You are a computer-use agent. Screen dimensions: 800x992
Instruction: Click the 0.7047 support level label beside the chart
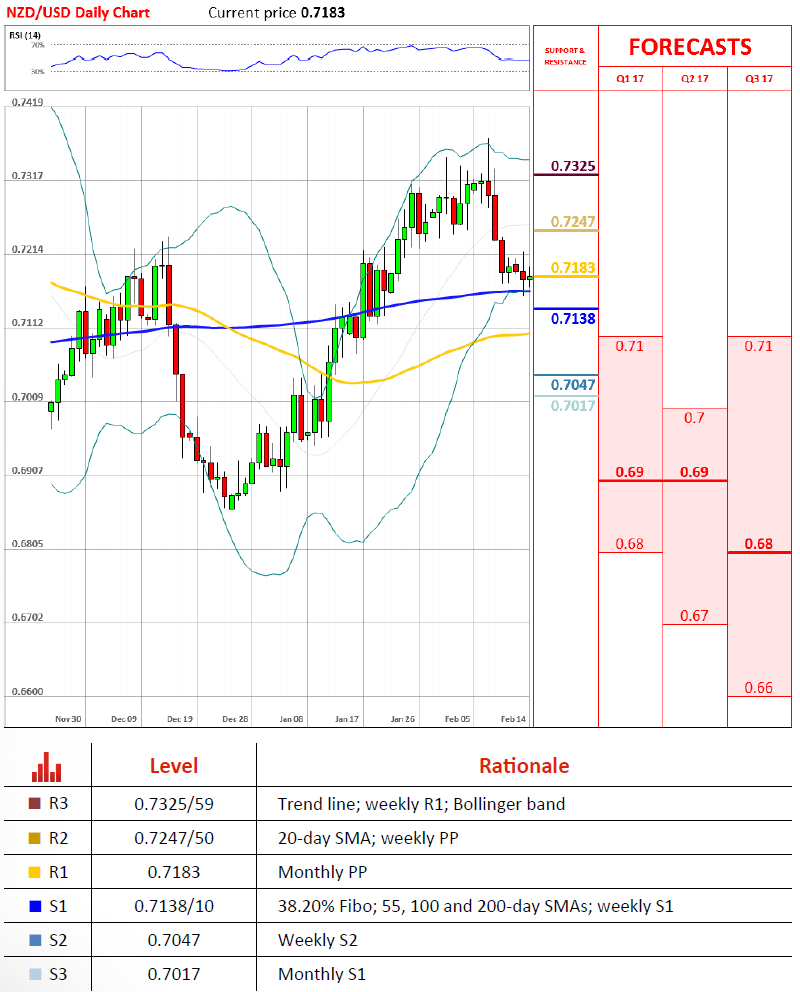tap(573, 385)
